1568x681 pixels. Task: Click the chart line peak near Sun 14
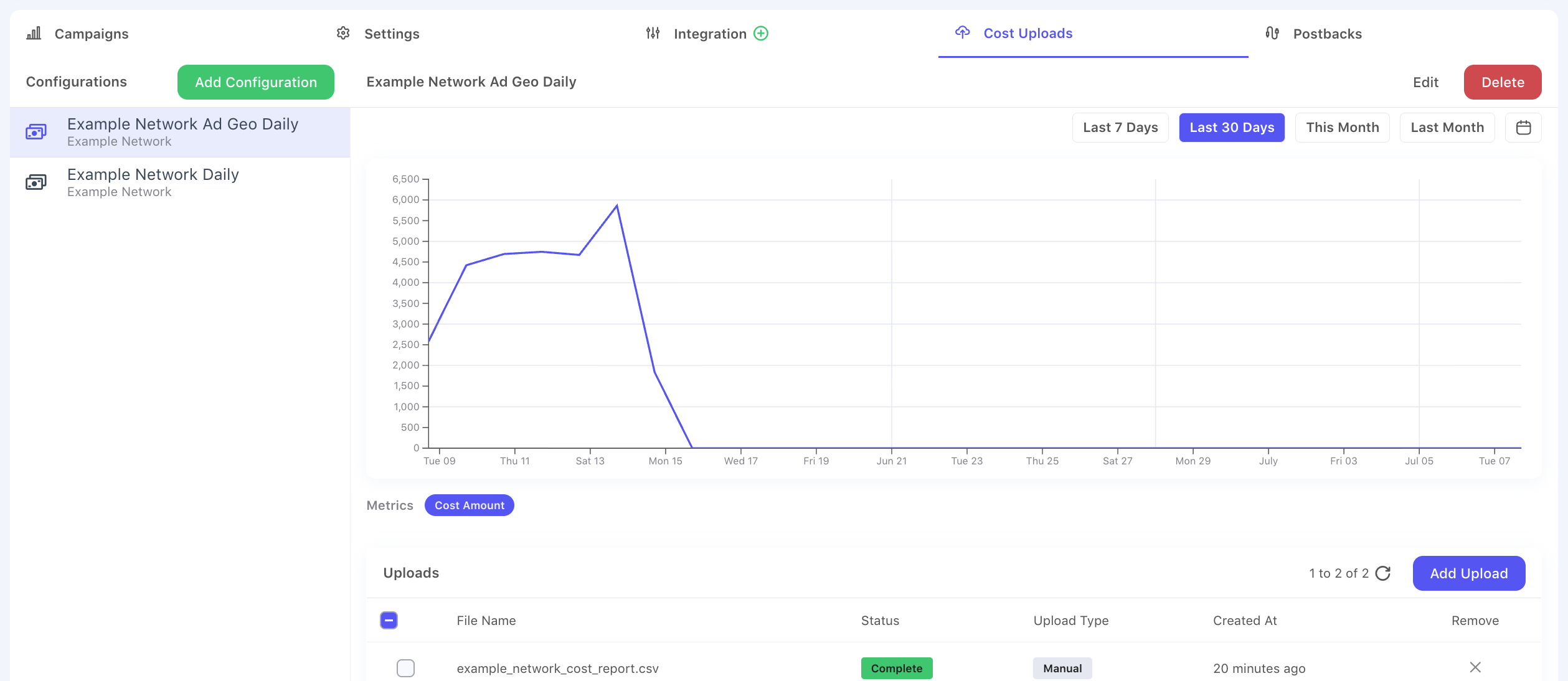coord(616,205)
